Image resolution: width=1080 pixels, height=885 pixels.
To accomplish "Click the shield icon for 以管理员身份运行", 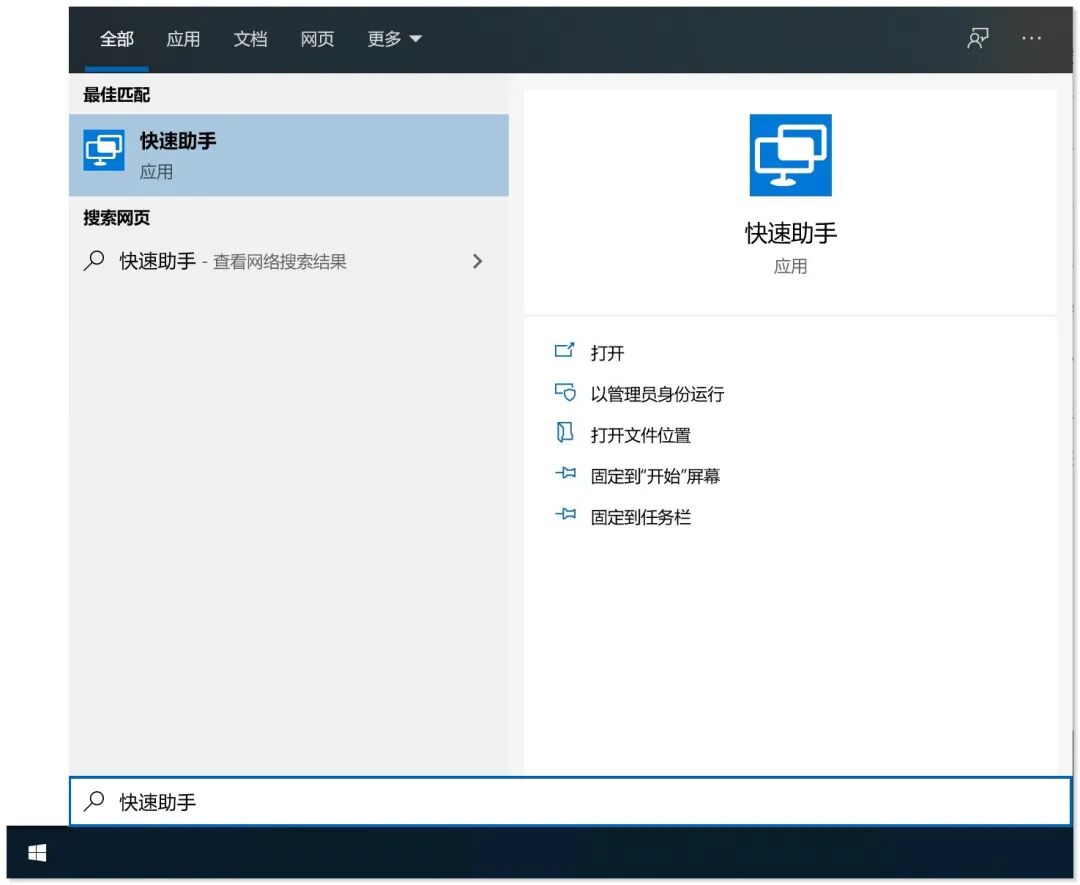I will click(565, 393).
